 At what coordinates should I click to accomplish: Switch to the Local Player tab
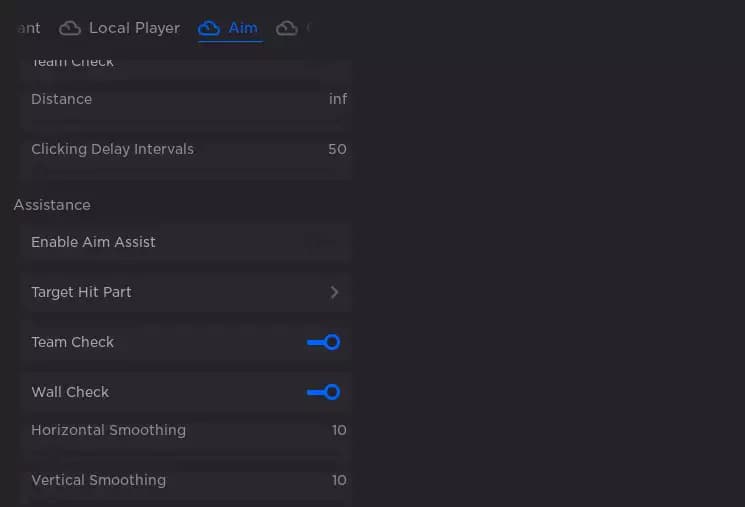(x=134, y=28)
